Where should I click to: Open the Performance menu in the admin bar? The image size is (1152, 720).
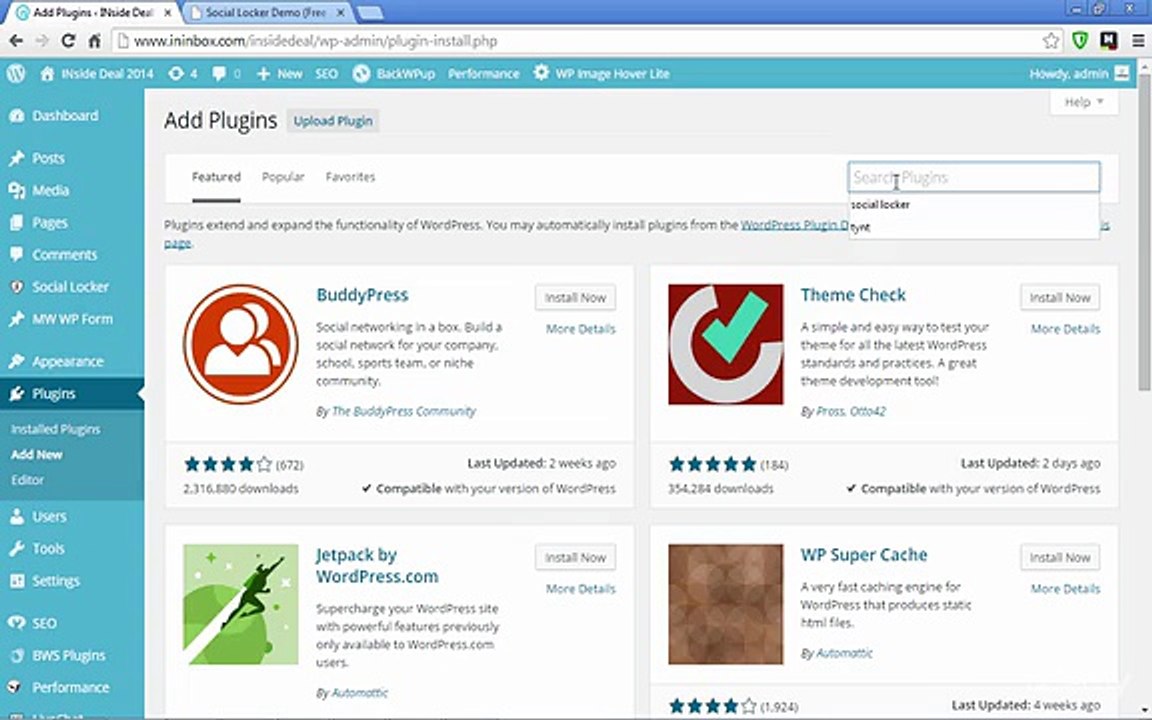click(483, 73)
